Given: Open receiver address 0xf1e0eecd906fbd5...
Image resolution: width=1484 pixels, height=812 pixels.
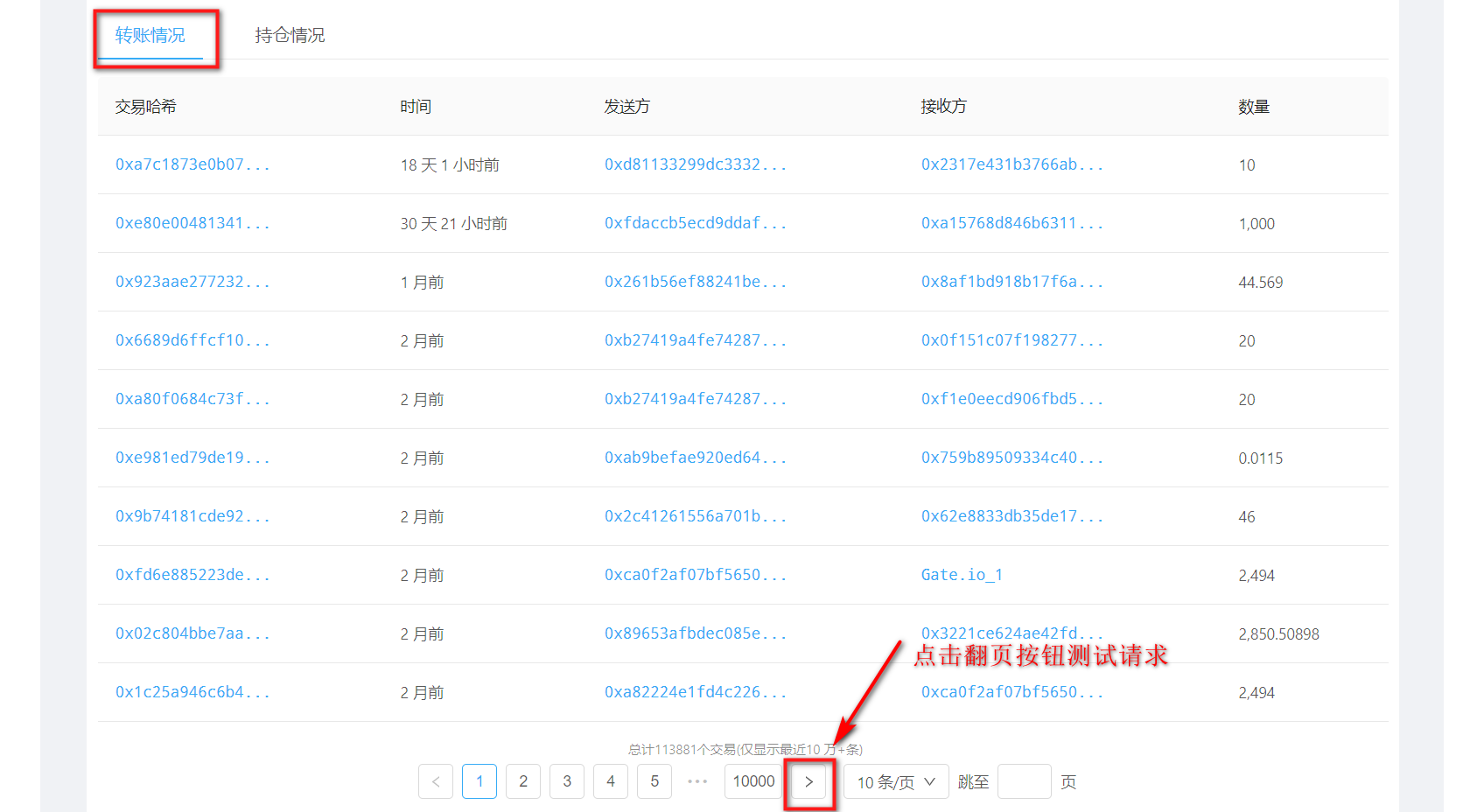Looking at the screenshot, I should 1012,399.
